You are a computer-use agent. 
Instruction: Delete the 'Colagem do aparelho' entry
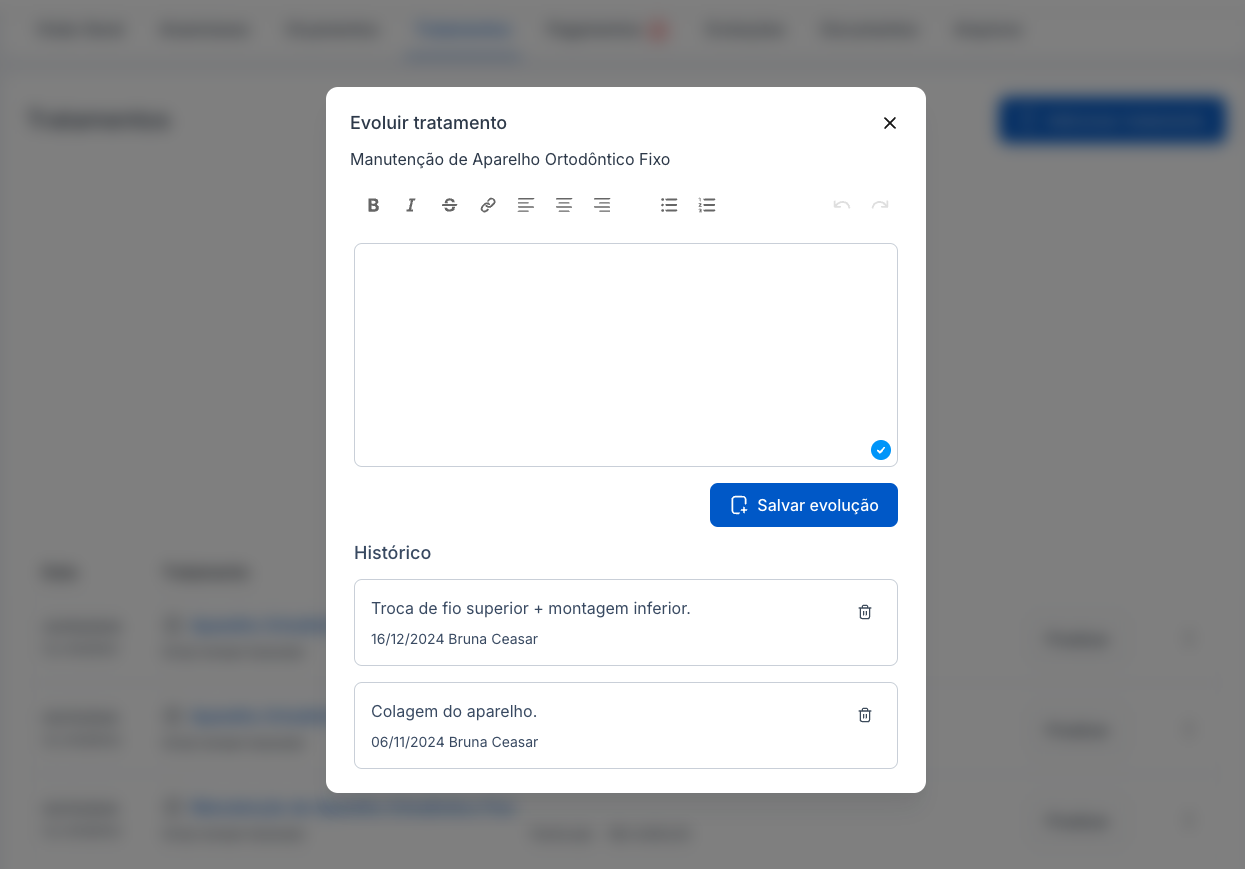click(x=865, y=715)
